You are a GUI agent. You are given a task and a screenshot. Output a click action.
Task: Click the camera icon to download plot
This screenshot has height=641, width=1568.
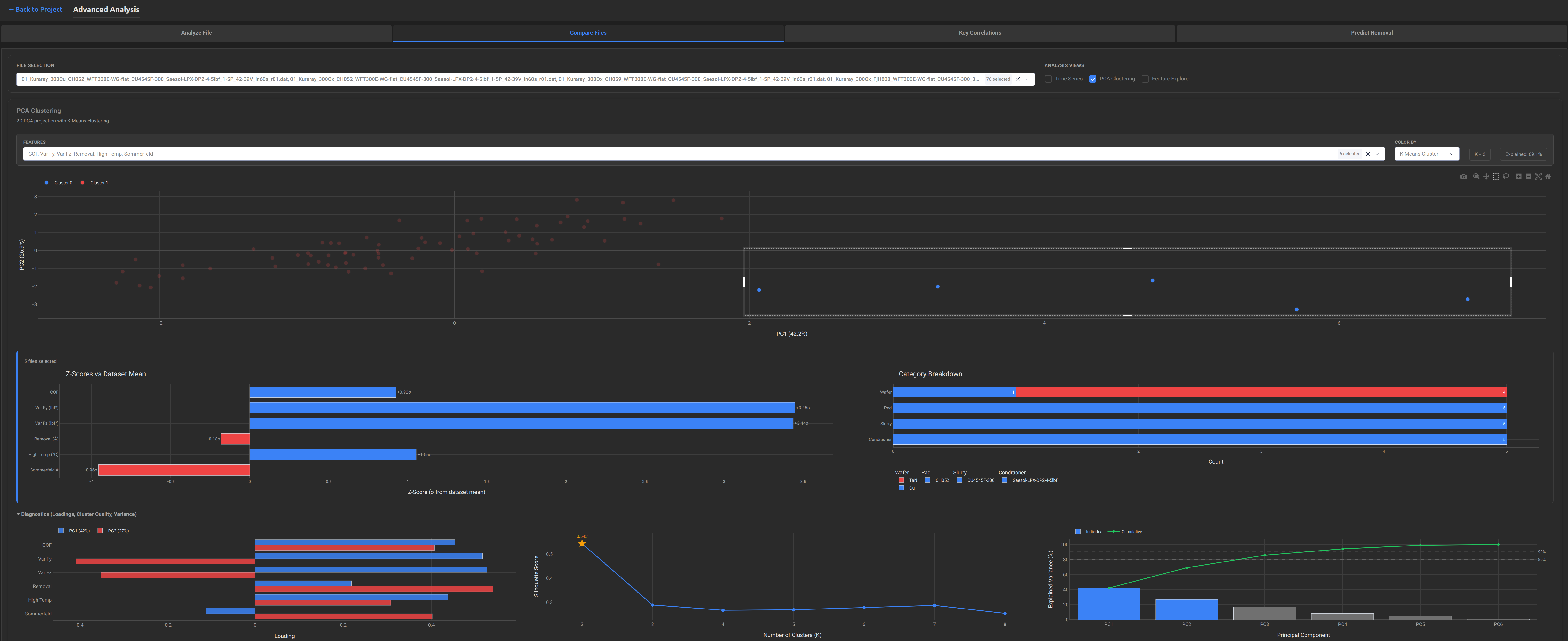1464,176
